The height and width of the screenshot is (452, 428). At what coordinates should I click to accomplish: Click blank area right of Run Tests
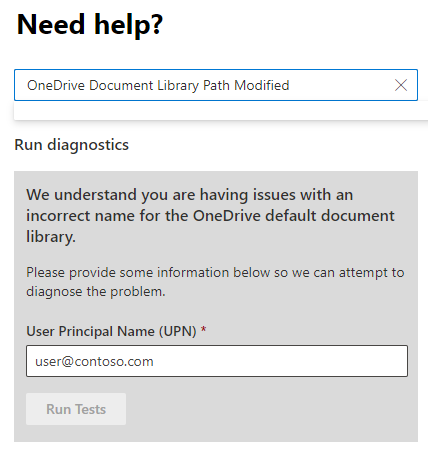tap(267, 409)
